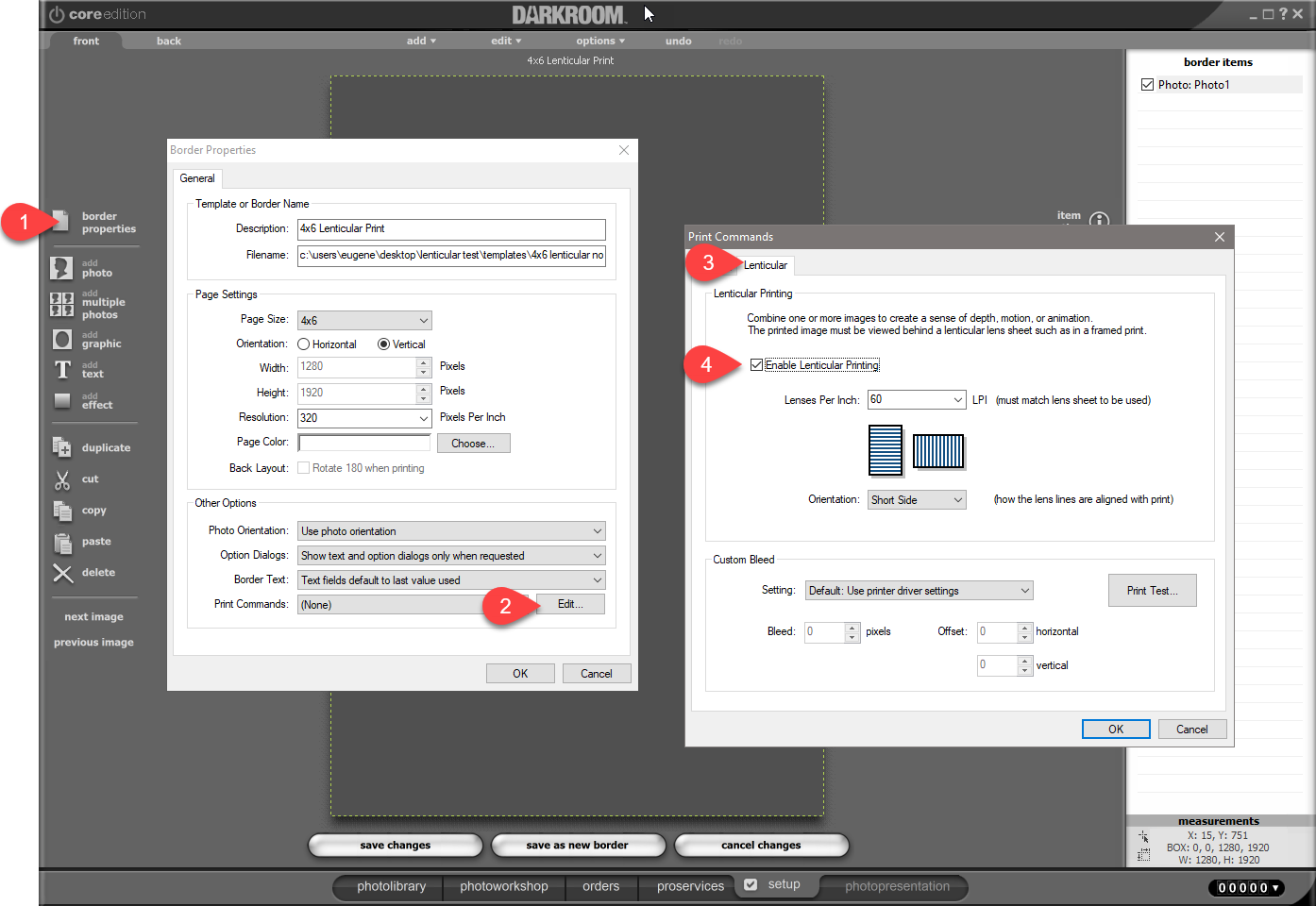Toggle the Photo: Photo1 checkbox
Image resolution: width=1316 pixels, height=906 pixels.
(x=1147, y=85)
